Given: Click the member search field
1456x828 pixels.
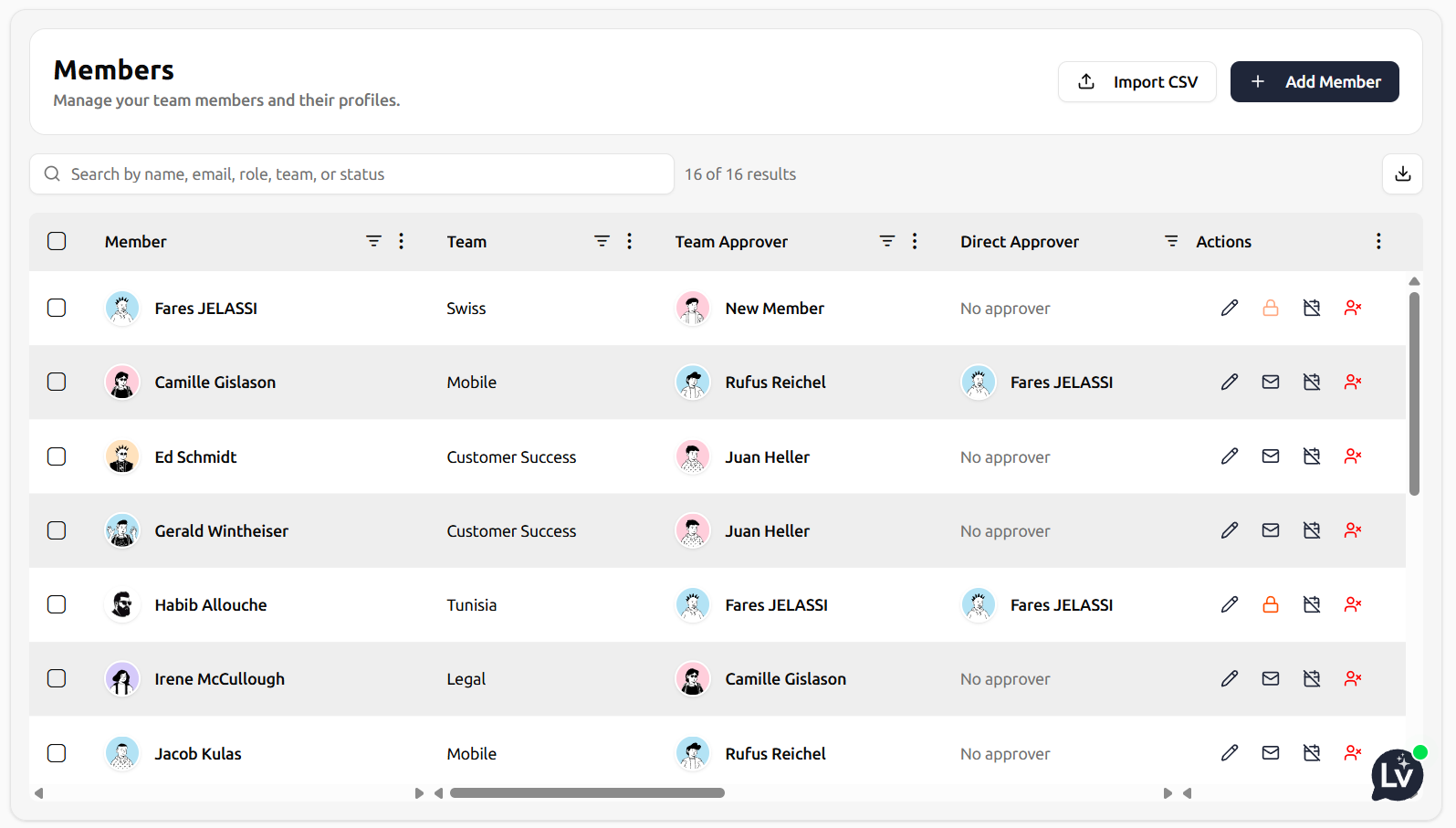Looking at the screenshot, I should [x=351, y=173].
